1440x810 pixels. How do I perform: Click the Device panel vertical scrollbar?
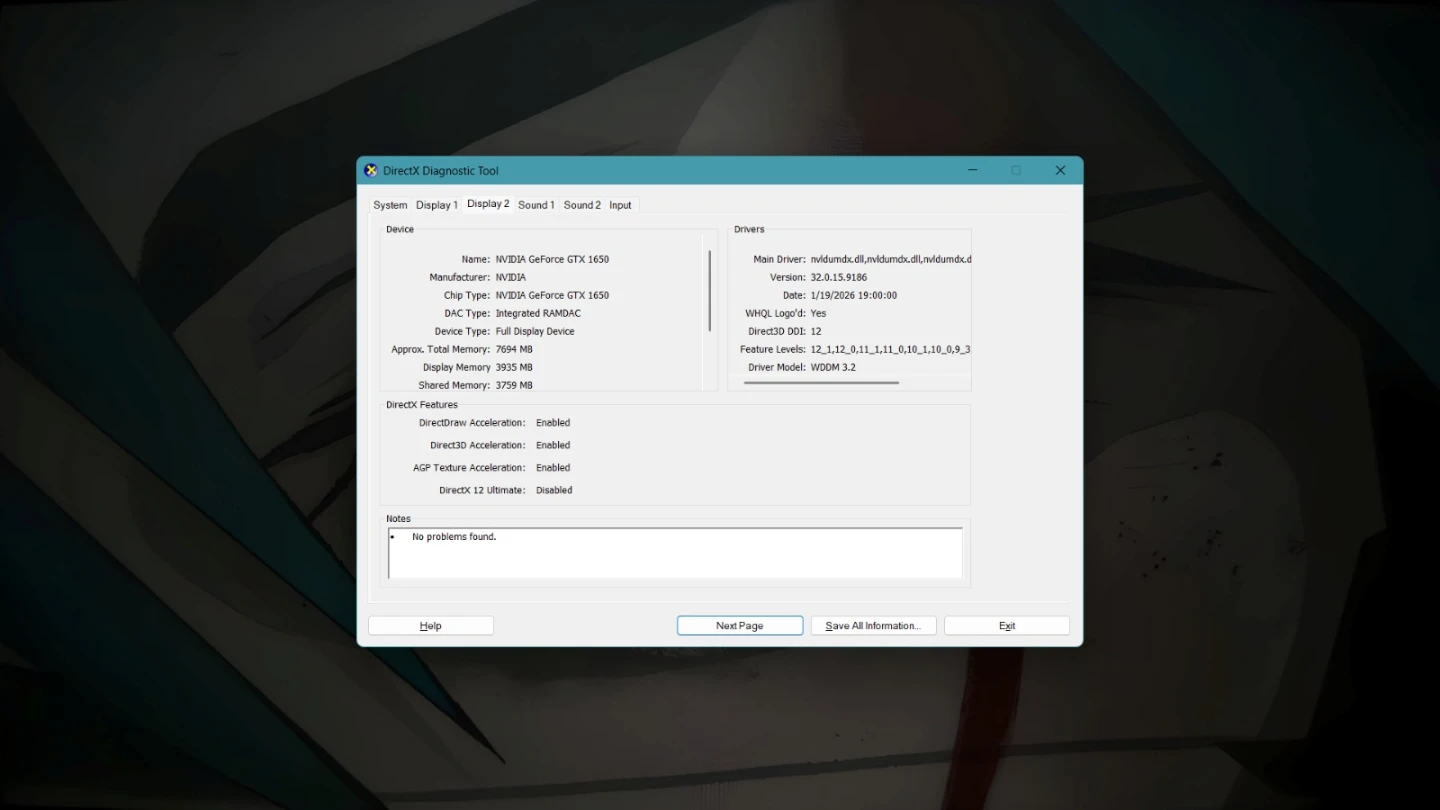coord(710,291)
